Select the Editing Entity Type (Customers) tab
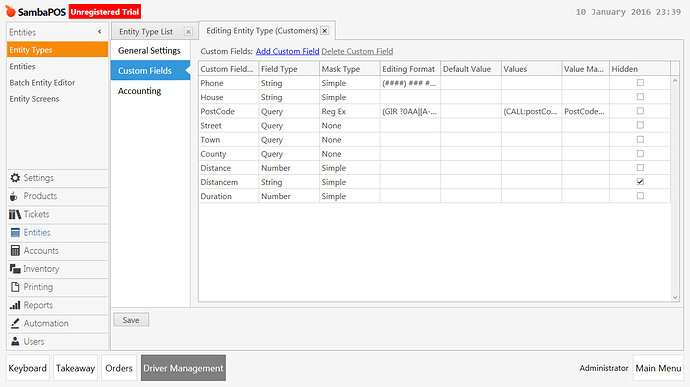This screenshot has height=387, width=690. (x=262, y=30)
